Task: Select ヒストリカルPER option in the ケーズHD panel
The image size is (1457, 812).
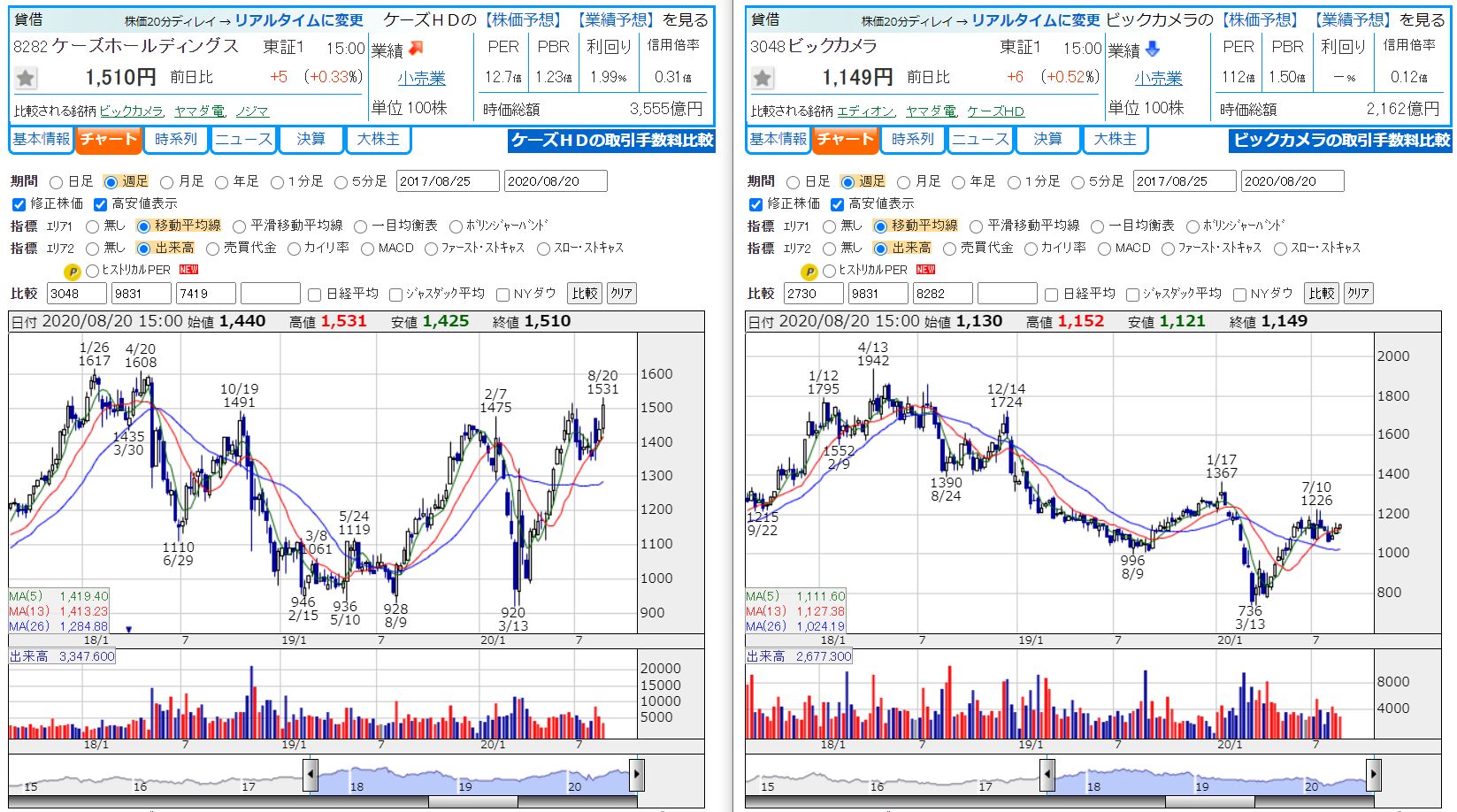Action: (x=92, y=271)
